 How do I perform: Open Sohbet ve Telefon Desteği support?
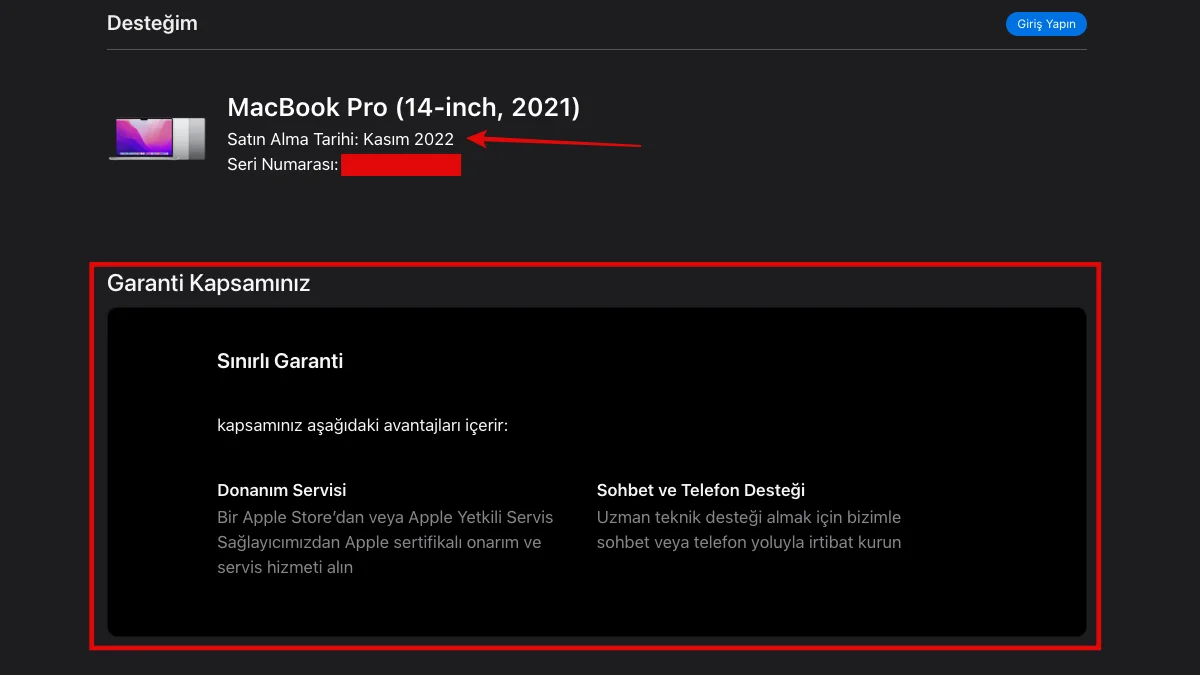pos(701,490)
